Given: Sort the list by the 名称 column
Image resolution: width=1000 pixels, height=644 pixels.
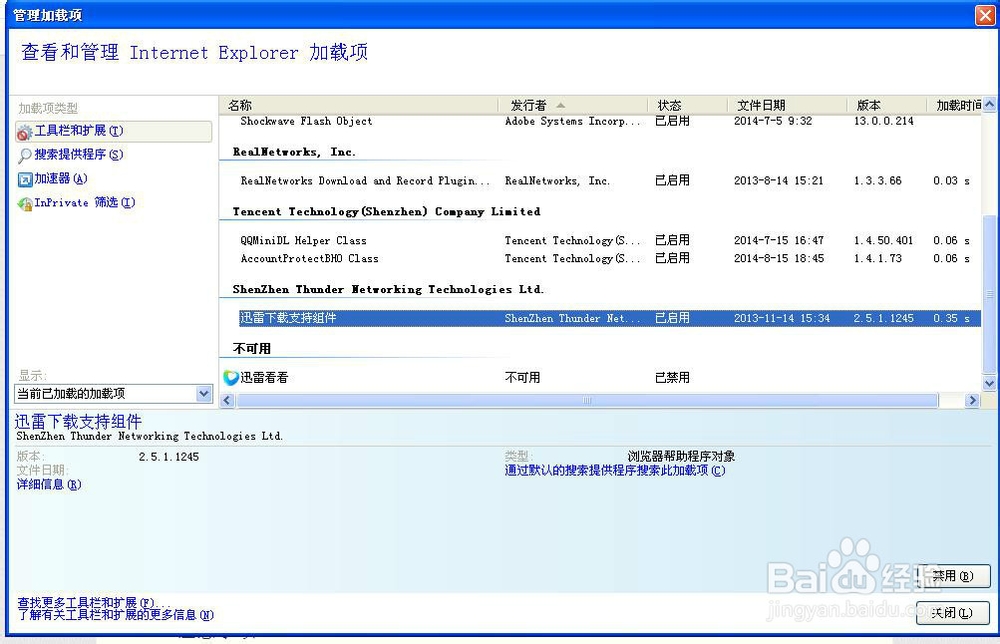Looking at the screenshot, I should click(x=358, y=105).
